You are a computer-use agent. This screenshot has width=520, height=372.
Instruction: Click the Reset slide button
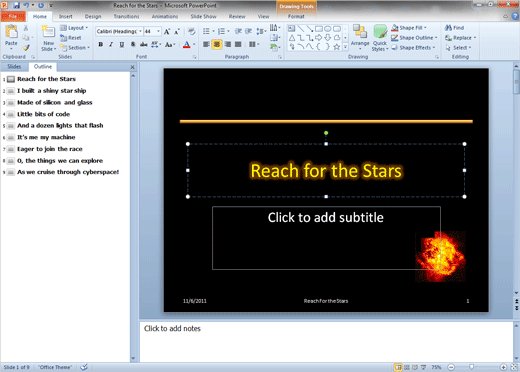(x=71, y=38)
